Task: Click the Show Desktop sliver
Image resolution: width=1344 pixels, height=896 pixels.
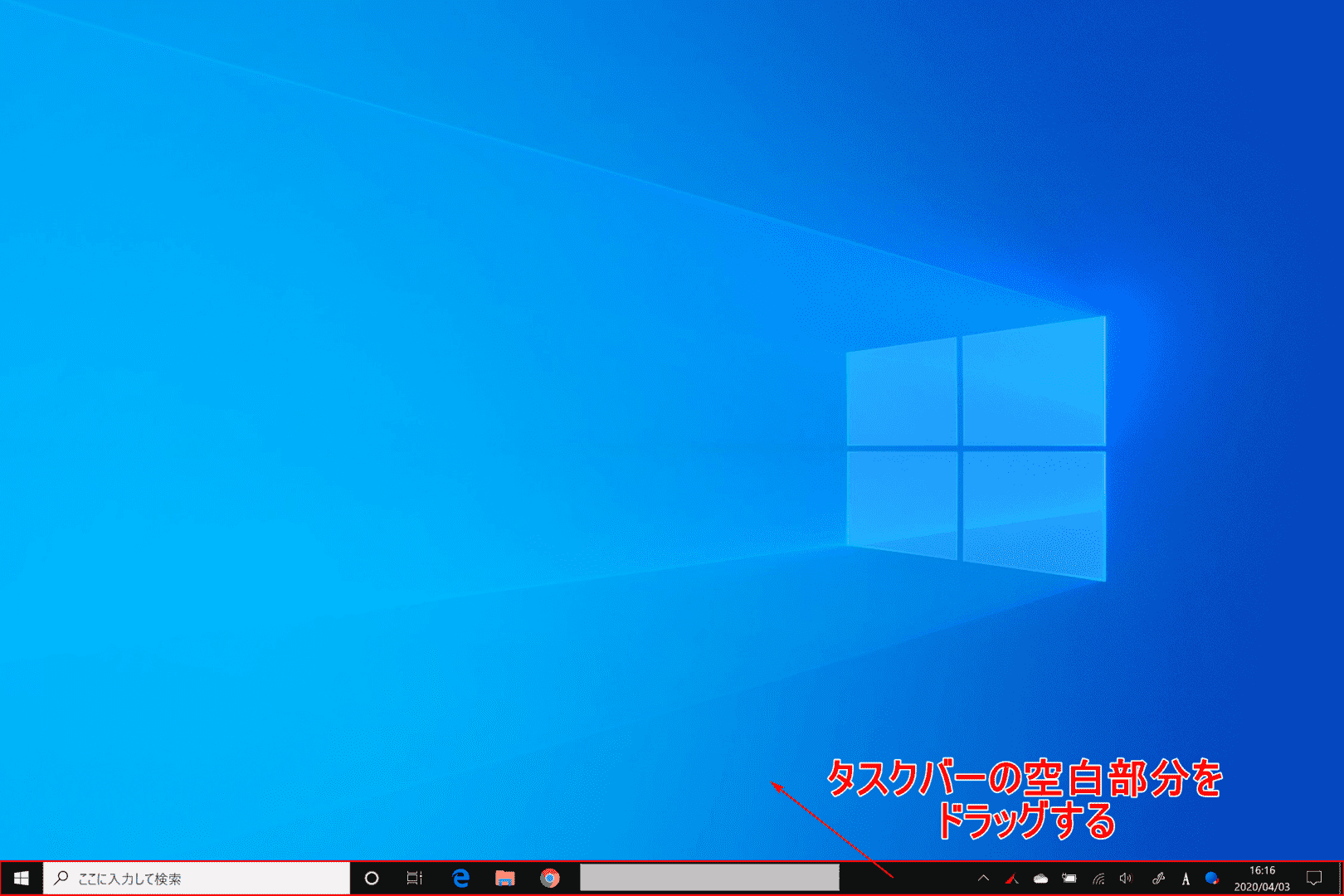Action: [1340, 879]
